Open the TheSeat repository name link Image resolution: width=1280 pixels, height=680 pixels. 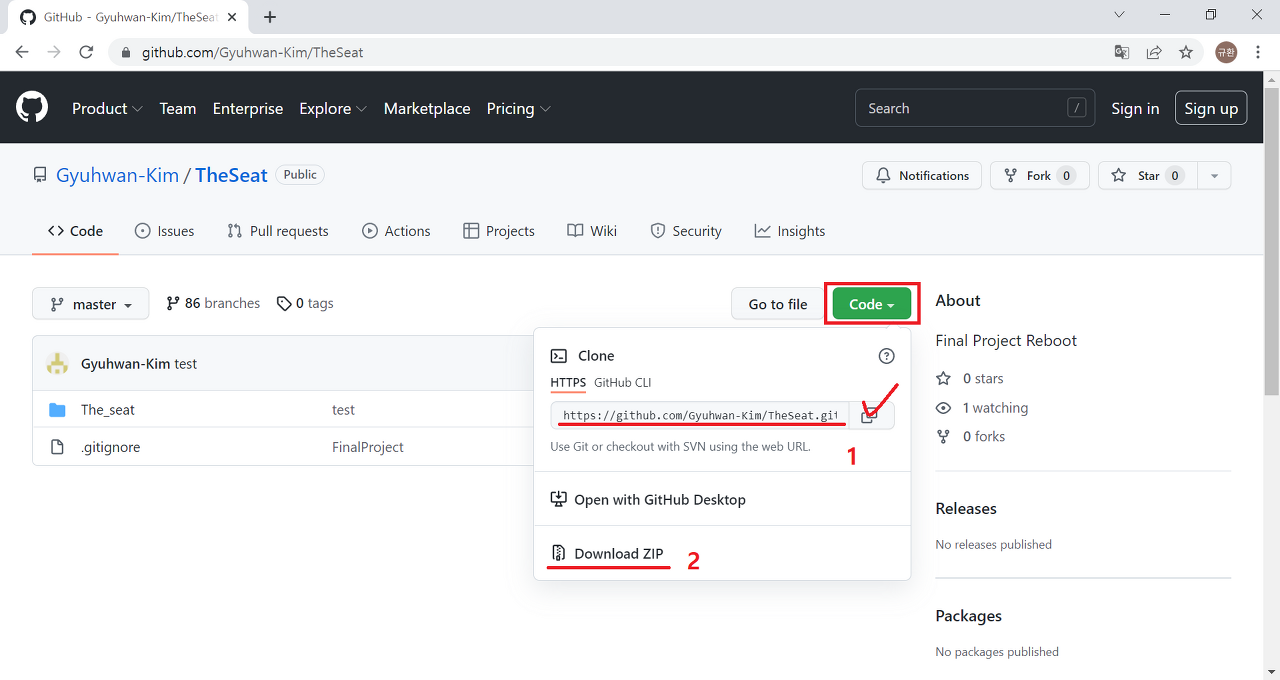(231, 175)
